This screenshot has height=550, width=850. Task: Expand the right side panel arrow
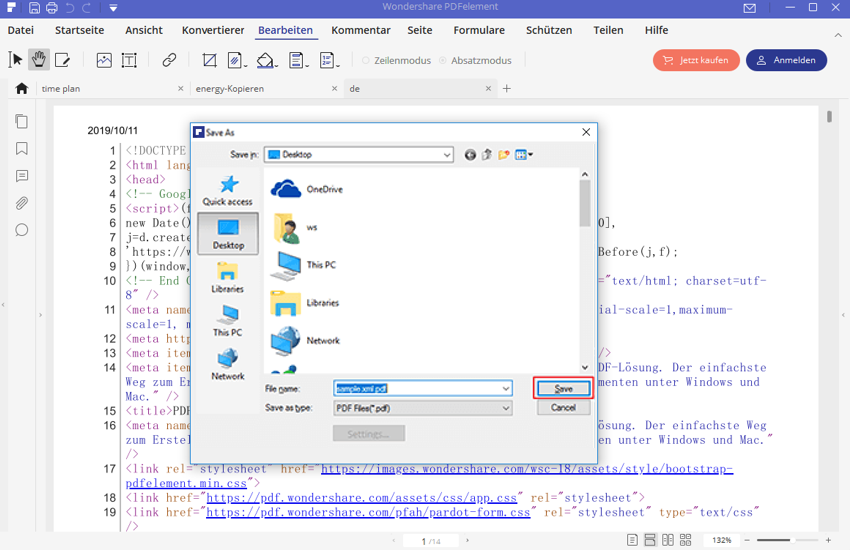click(x=843, y=315)
